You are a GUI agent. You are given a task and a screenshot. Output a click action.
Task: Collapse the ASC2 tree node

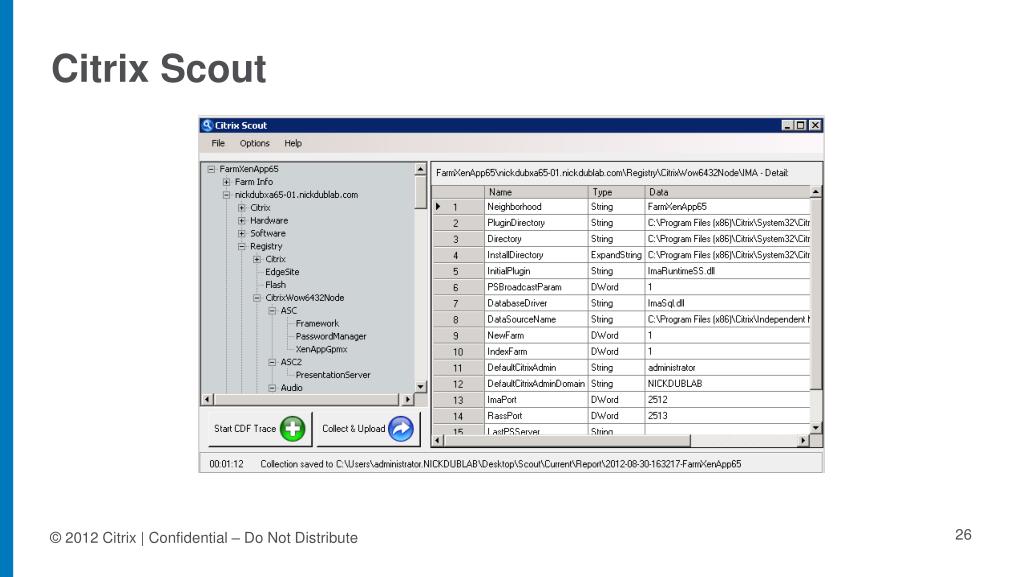pos(272,362)
